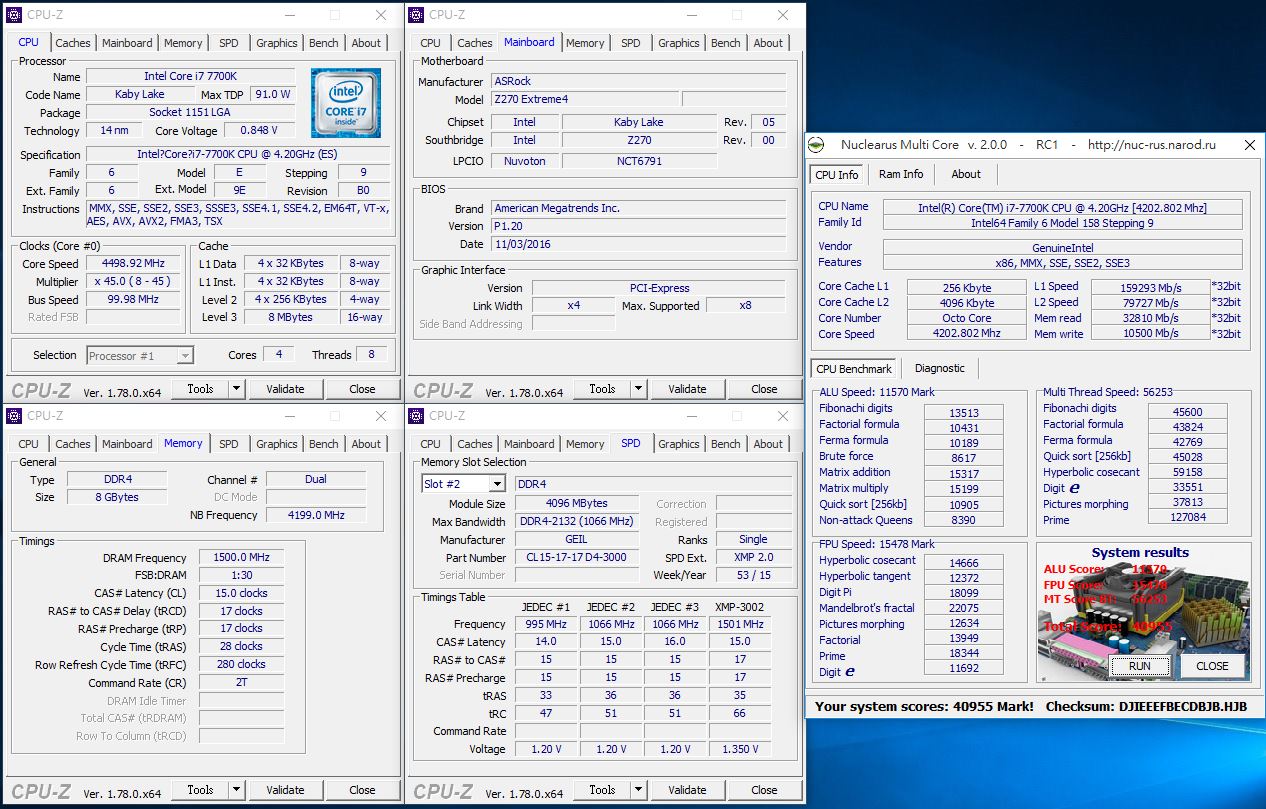The image size is (1266, 809).
Task: Click the BIOS Version P1.20 field
Action: [638, 226]
